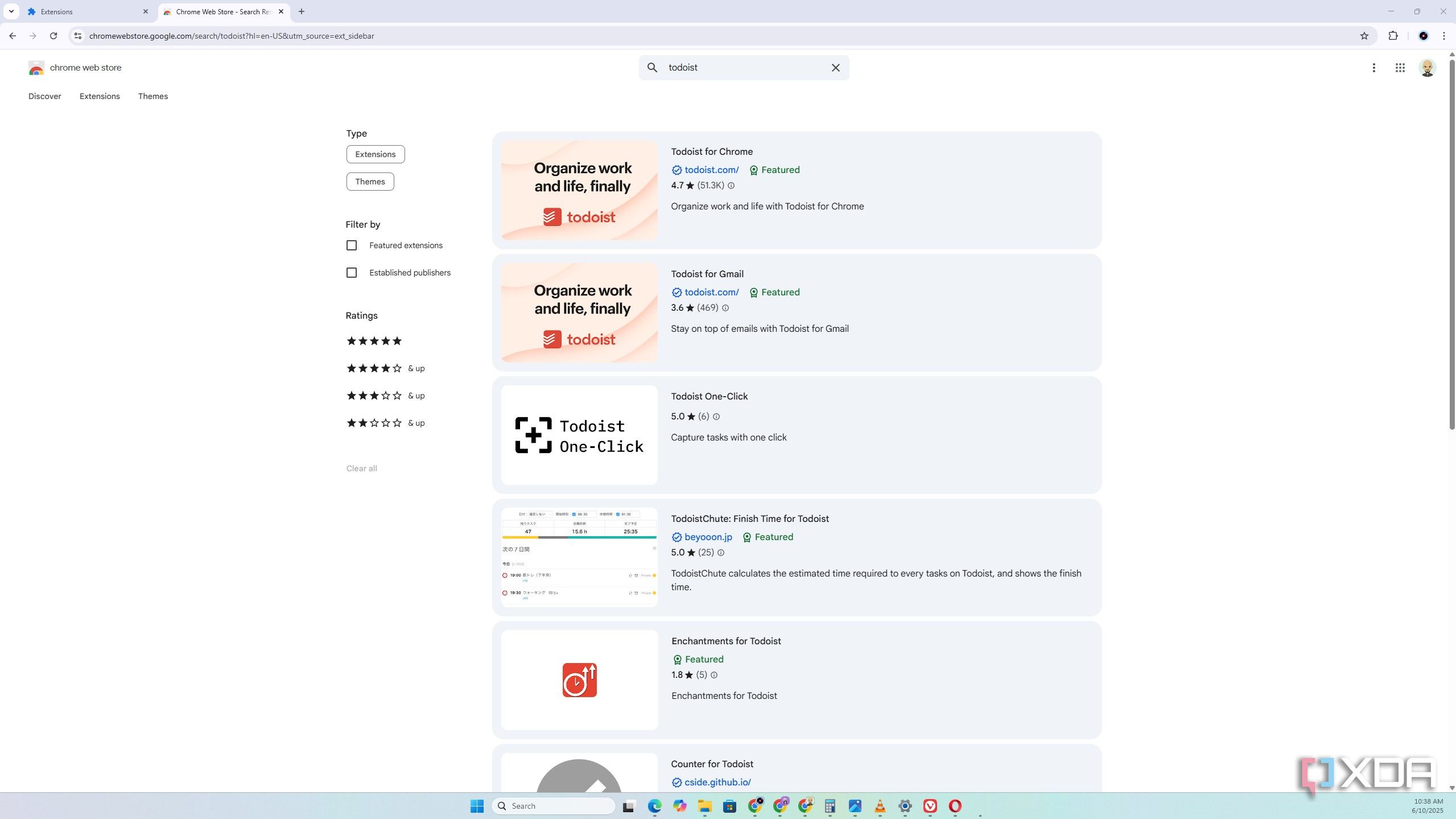Open the cside.github.io/ publisher link

pyautogui.click(x=717, y=782)
